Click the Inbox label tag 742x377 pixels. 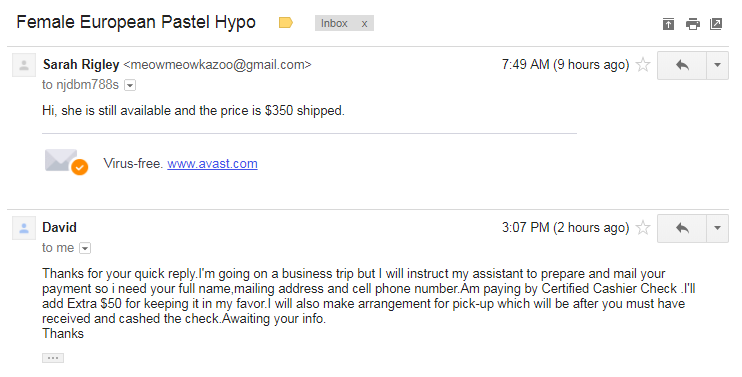coord(334,23)
